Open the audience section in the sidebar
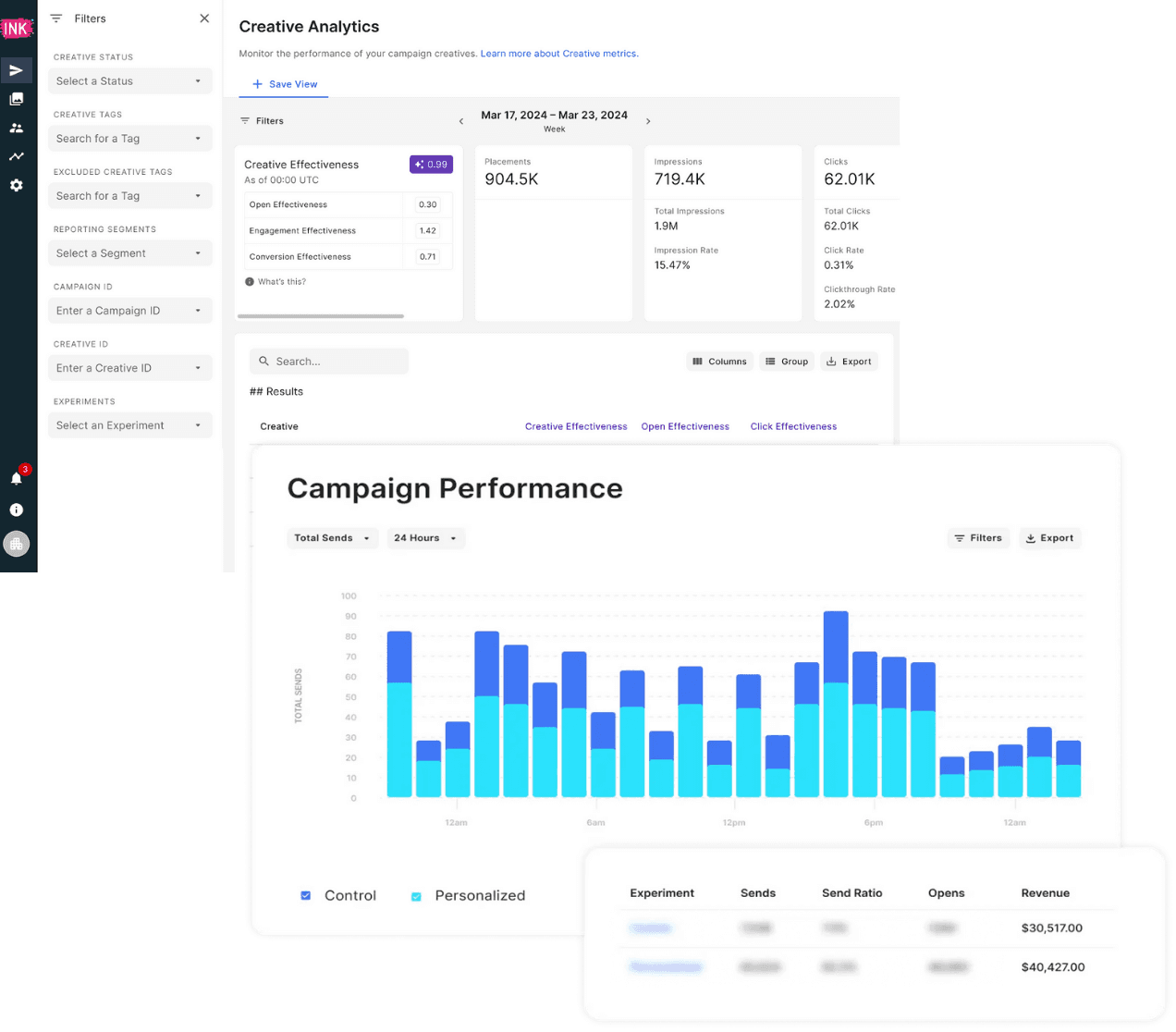Image resolution: width=1176 pixels, height=1032 pixels. (17, 128)
